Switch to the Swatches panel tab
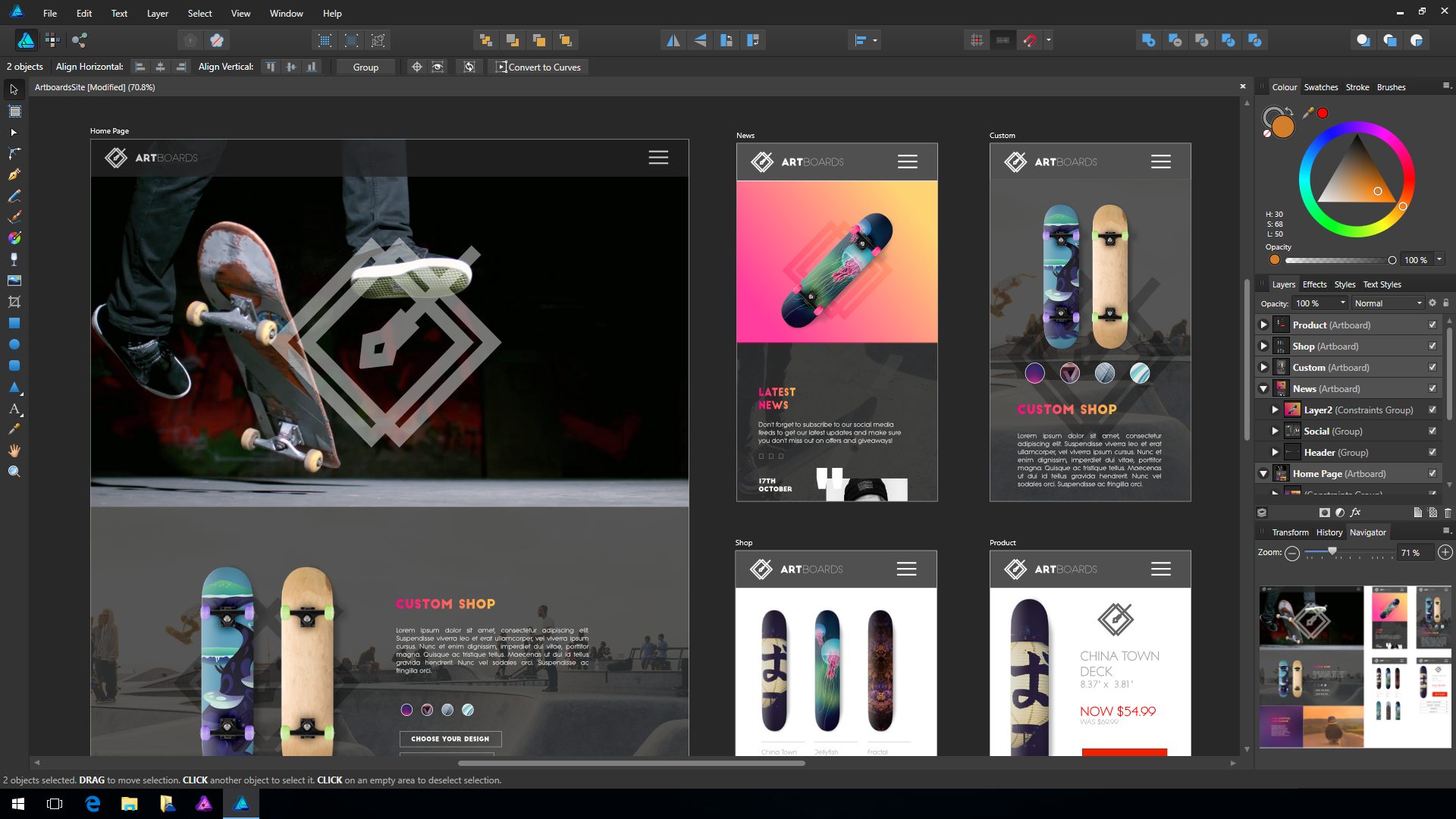 coord(1321,87)
